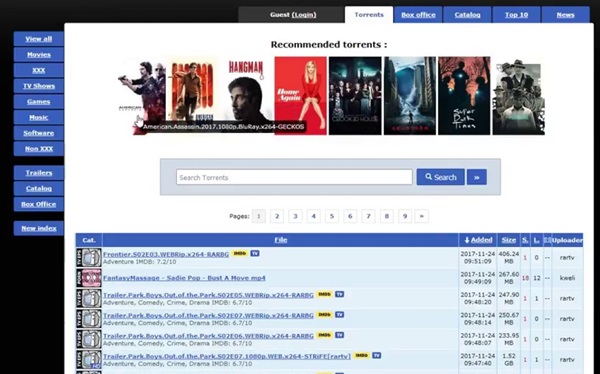This screenshot has width=600, height=374.
Task: Open the Home Again poster thumbnail
Action: pos(301,96)
